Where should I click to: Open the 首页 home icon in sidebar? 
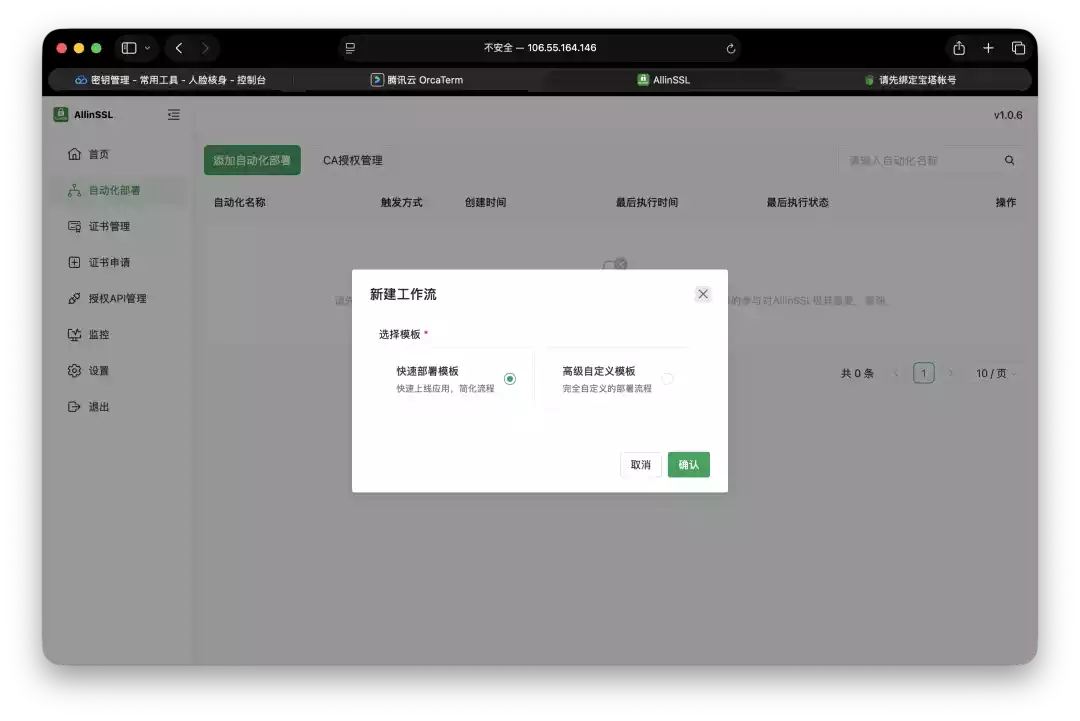point(74,154)
